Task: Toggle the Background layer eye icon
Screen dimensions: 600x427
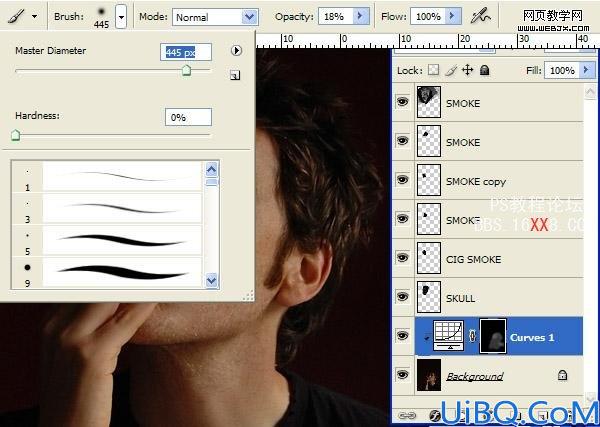Action: point(402,375)
